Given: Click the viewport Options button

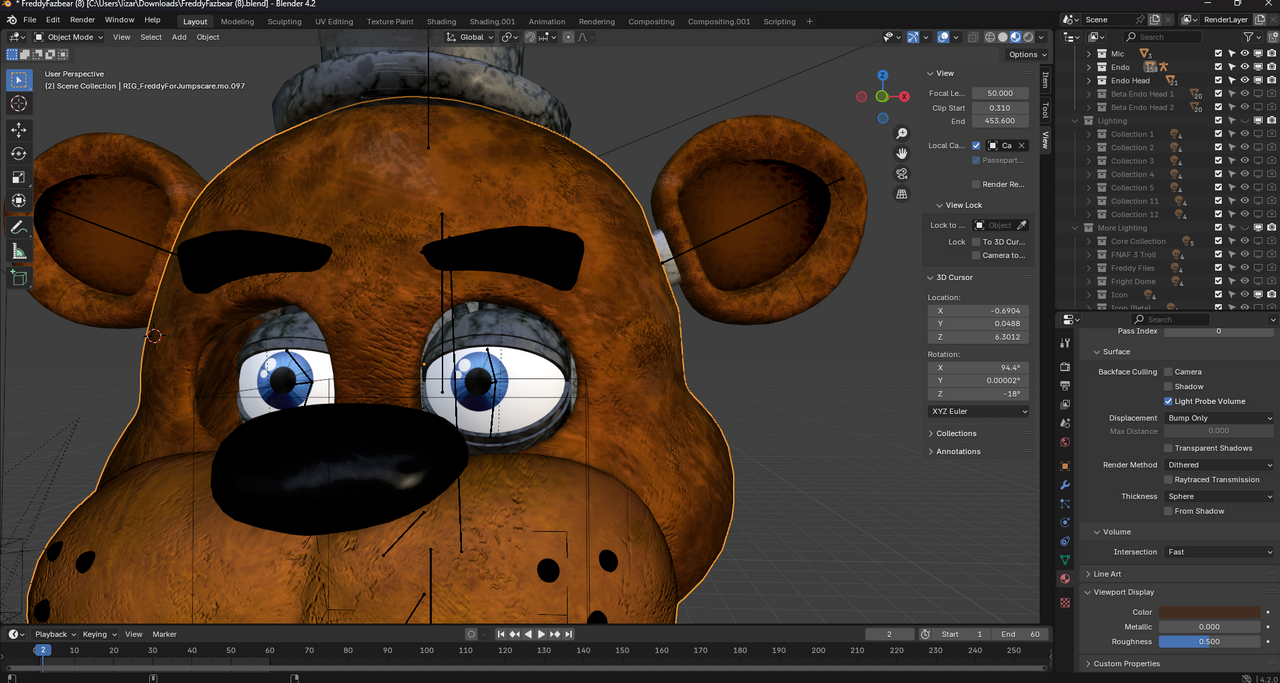Looking at the screenshot, I should (1026, 55).
